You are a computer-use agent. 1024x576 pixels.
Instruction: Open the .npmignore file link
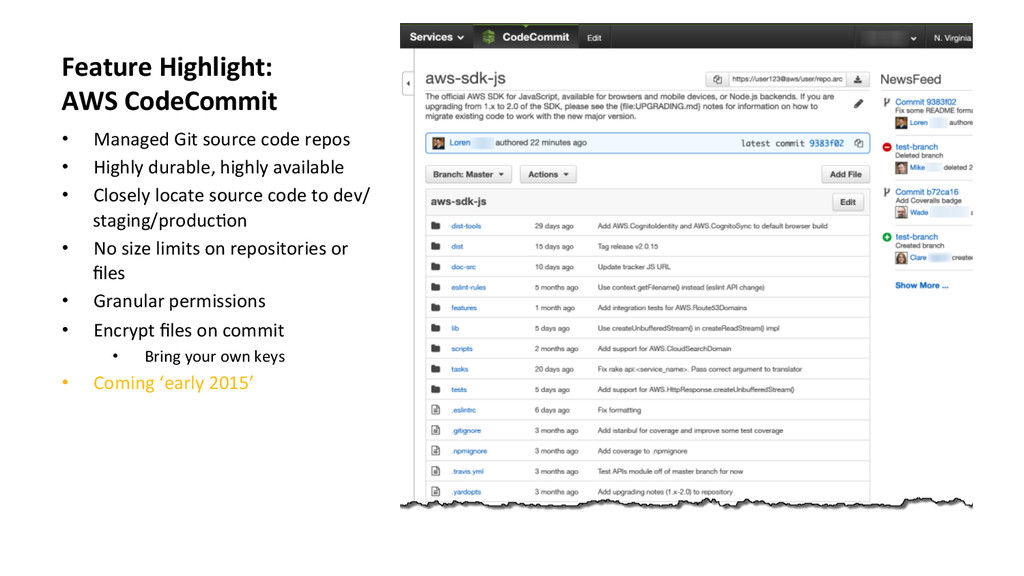(469, 451)
